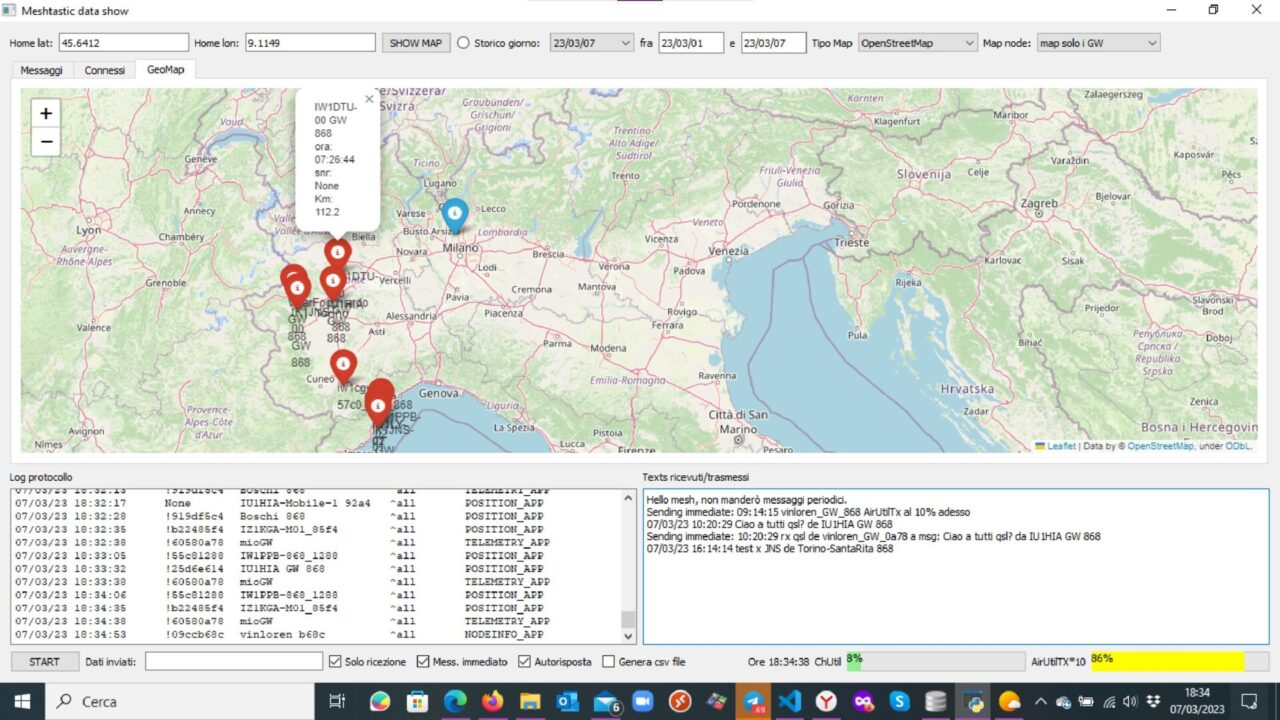This screenshot has width=1280, height=720.
Task: Zoom out the map with minus button
Action: [x=46, y=142]
